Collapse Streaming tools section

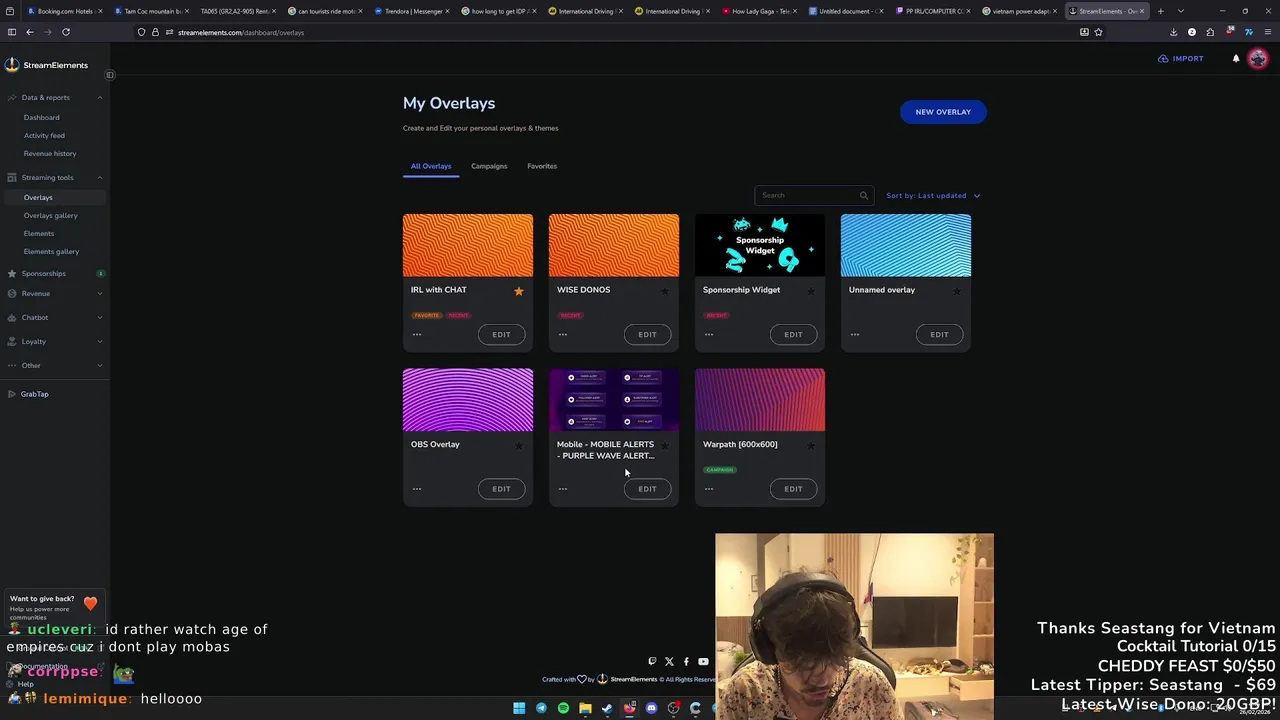click(100, 178)
